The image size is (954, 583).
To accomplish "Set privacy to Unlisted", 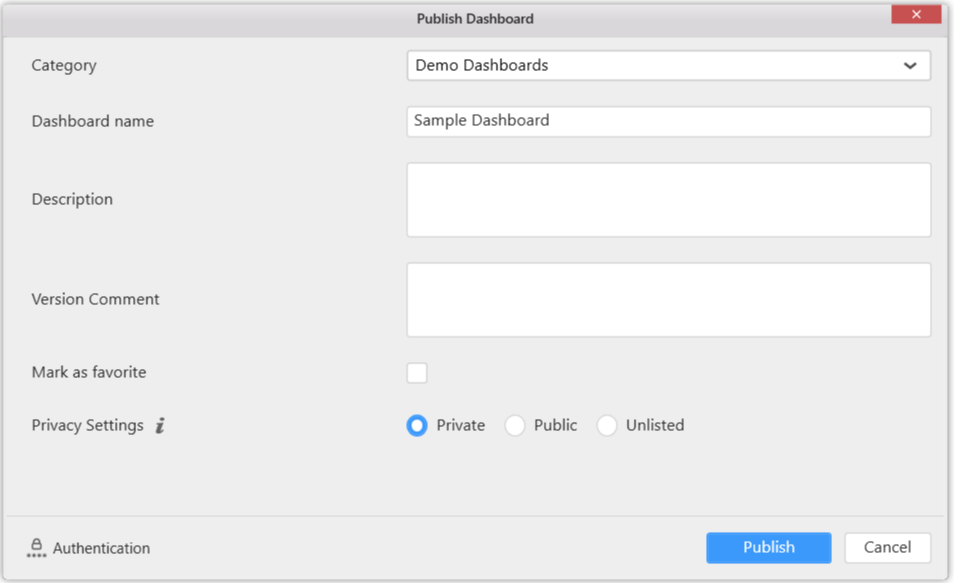I will [607, 426].
